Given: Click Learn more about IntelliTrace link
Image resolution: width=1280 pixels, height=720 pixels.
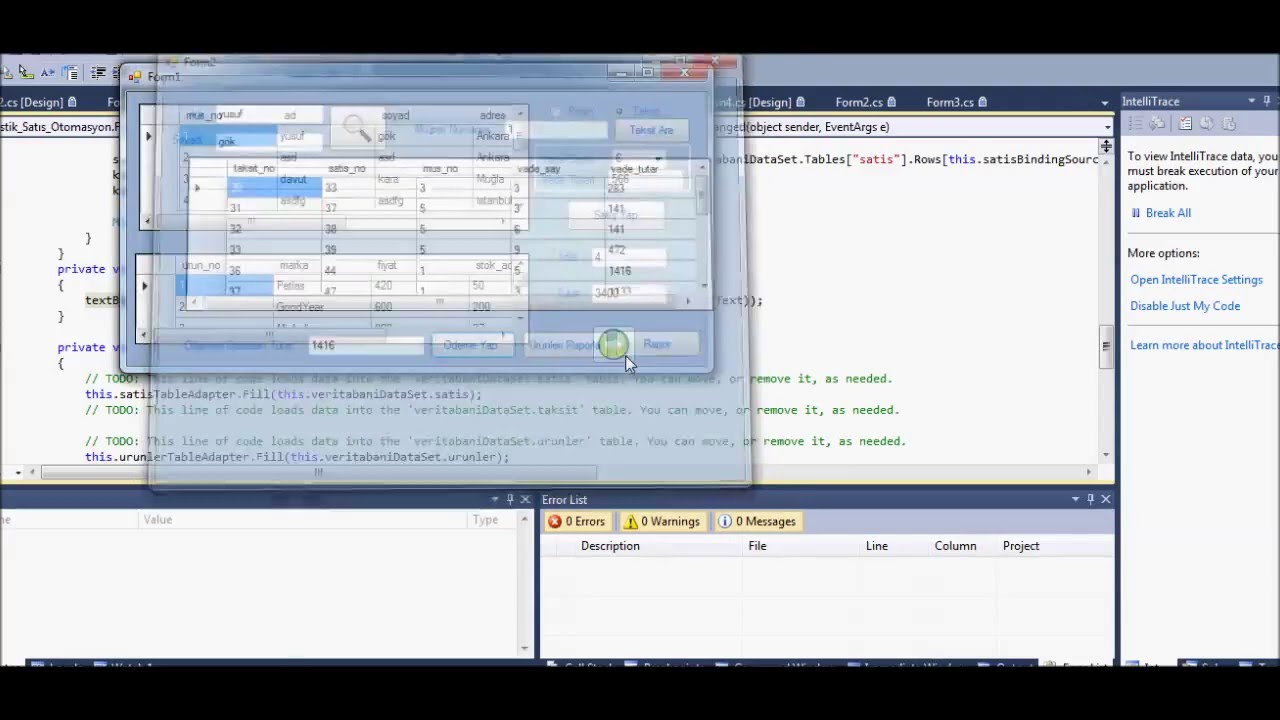Looking at the screenshot, I should click(x=1204, y=345).
